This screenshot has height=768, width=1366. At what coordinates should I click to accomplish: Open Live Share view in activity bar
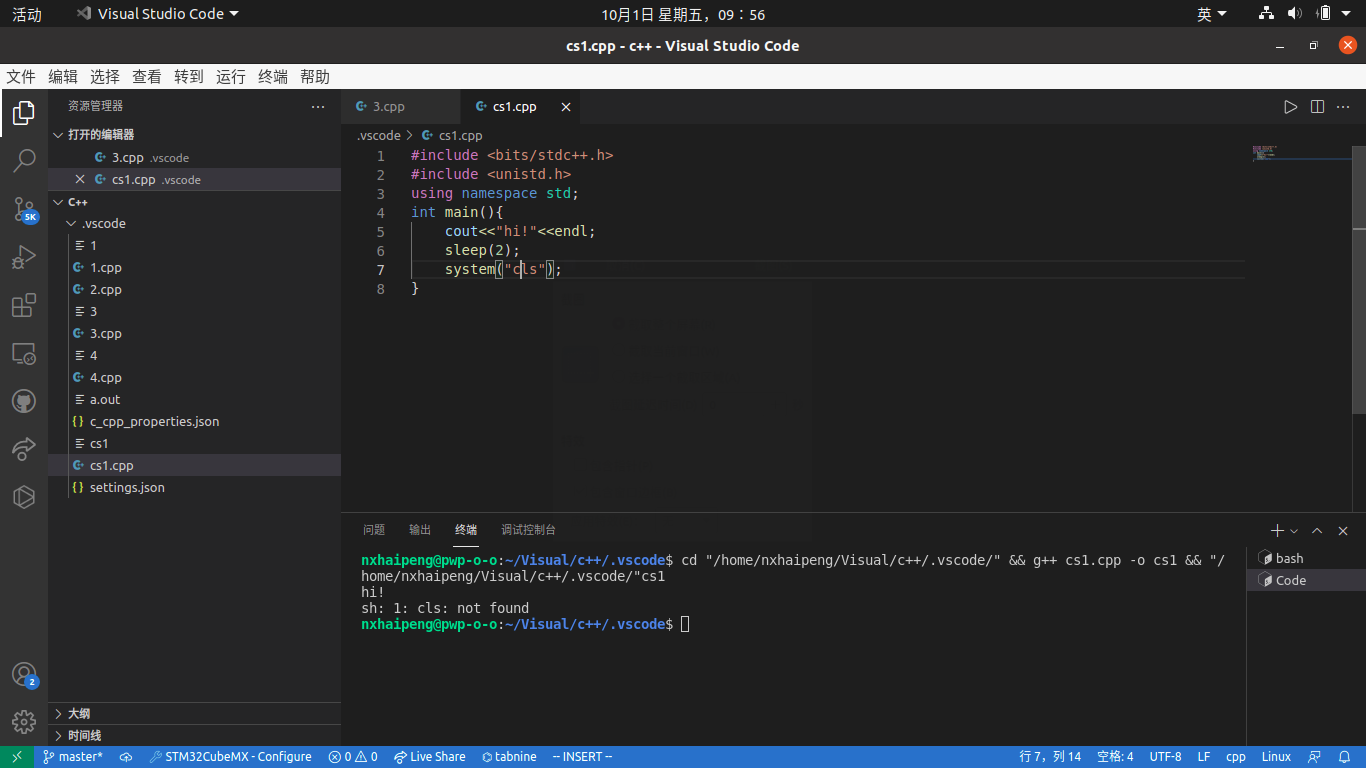point(24,449)
